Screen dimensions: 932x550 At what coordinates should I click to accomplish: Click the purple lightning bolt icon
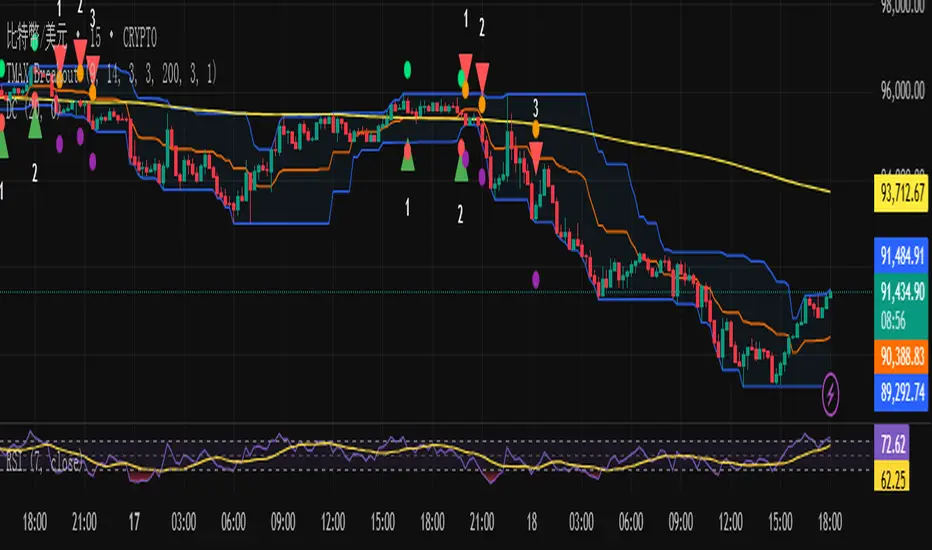830,394
